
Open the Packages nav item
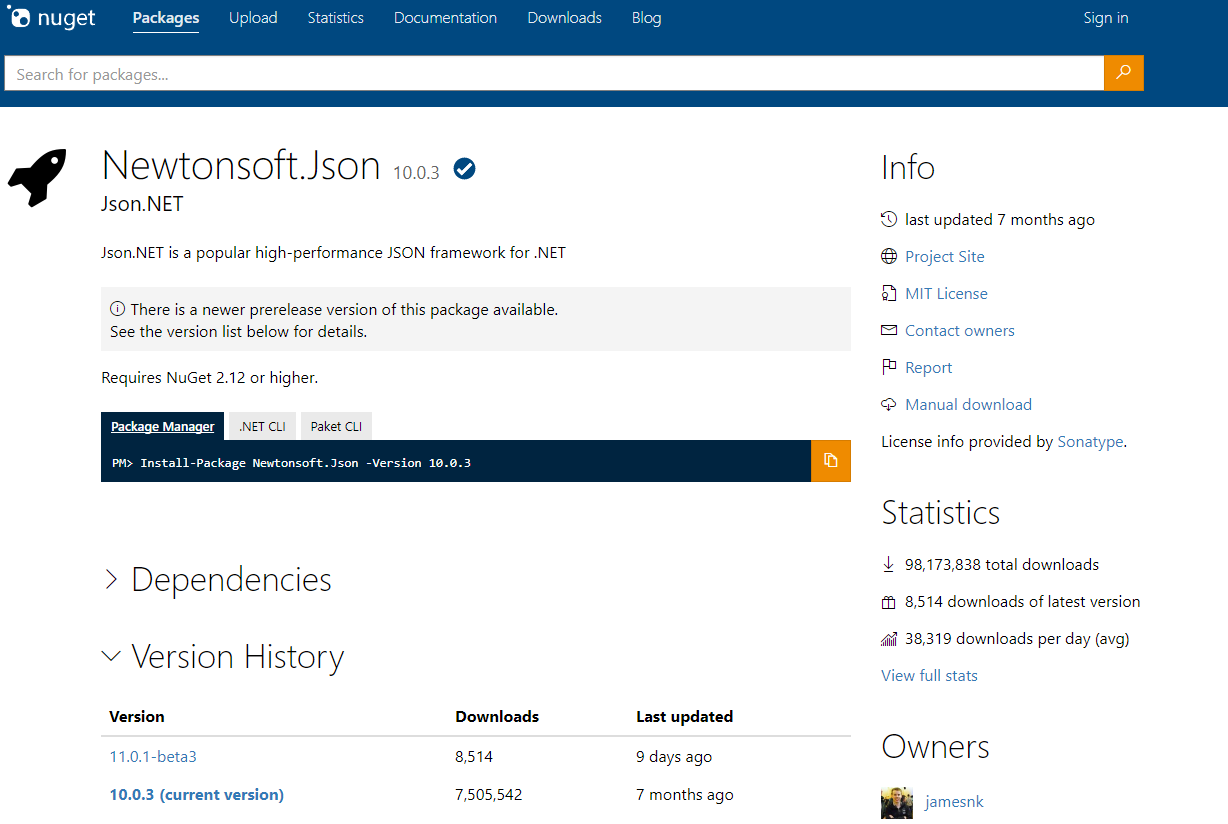[166, 18]
